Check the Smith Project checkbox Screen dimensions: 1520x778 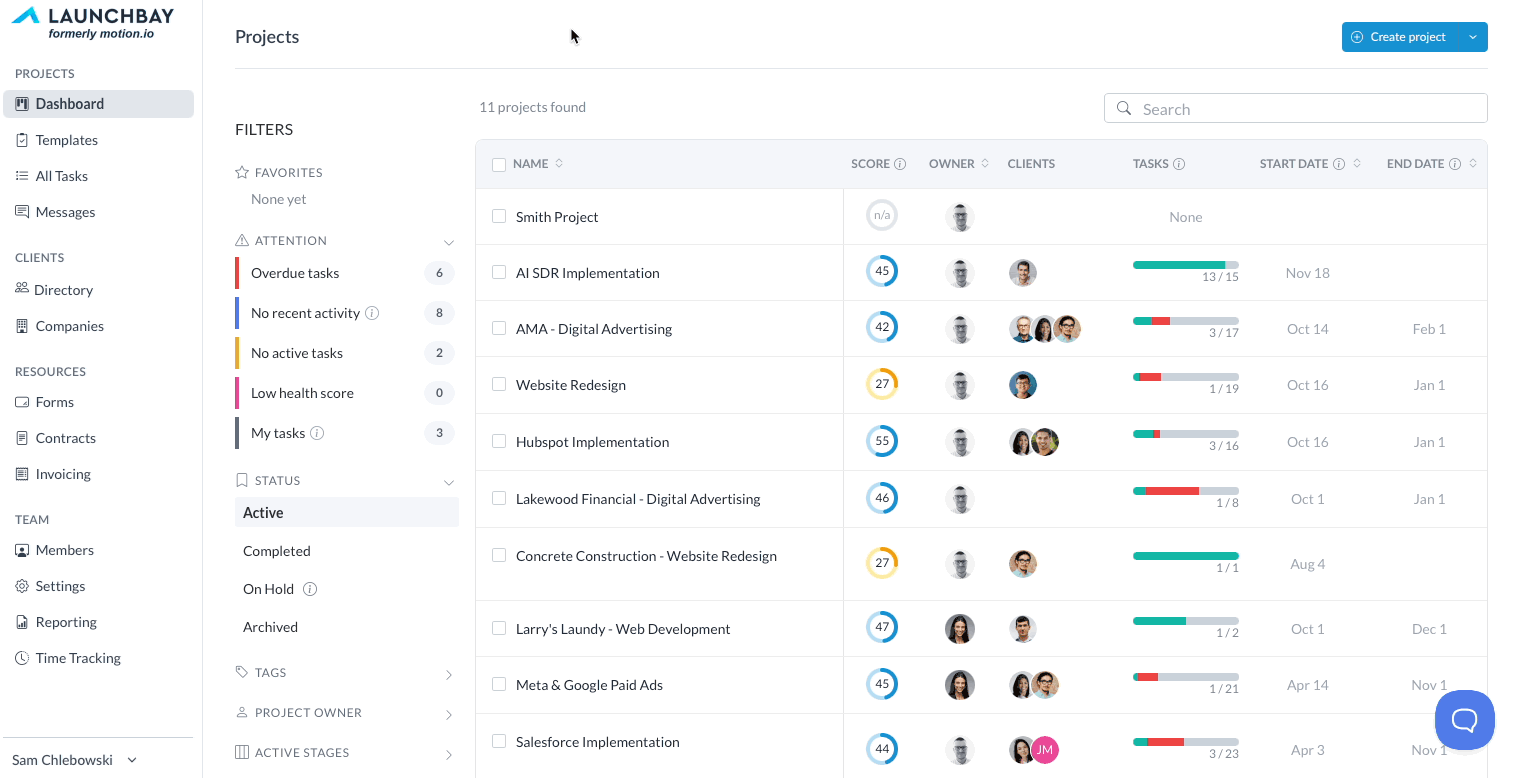coord(499,216)
